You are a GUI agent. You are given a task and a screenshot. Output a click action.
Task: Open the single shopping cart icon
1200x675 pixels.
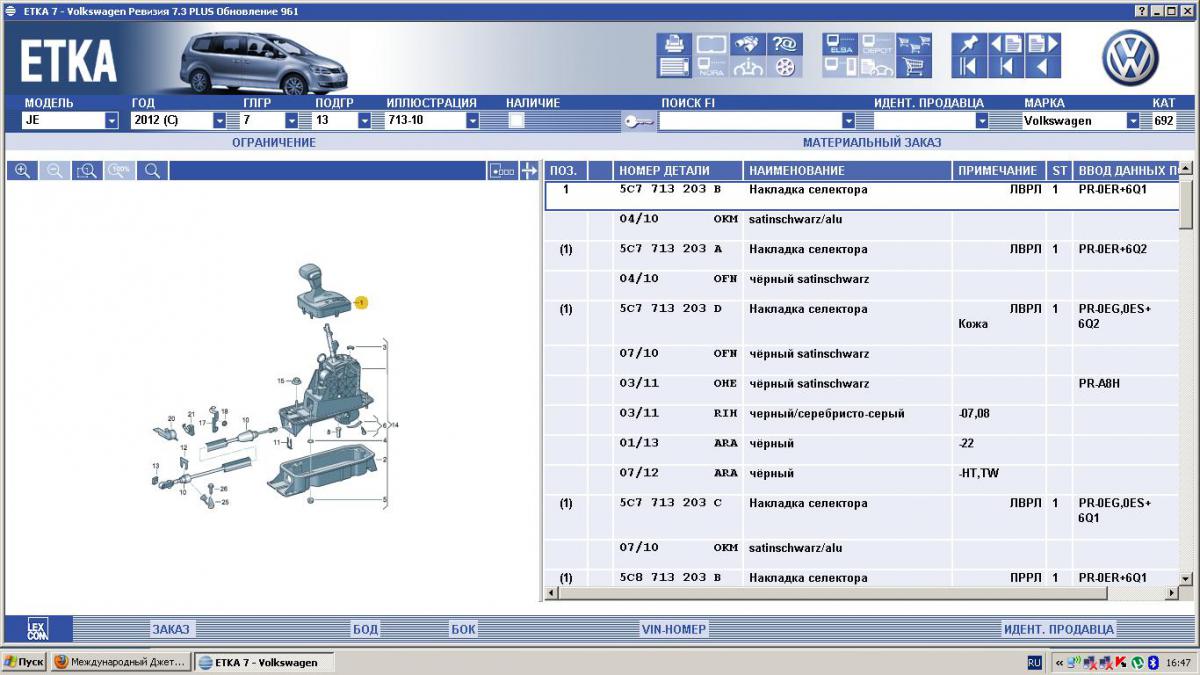pos(914,67)
